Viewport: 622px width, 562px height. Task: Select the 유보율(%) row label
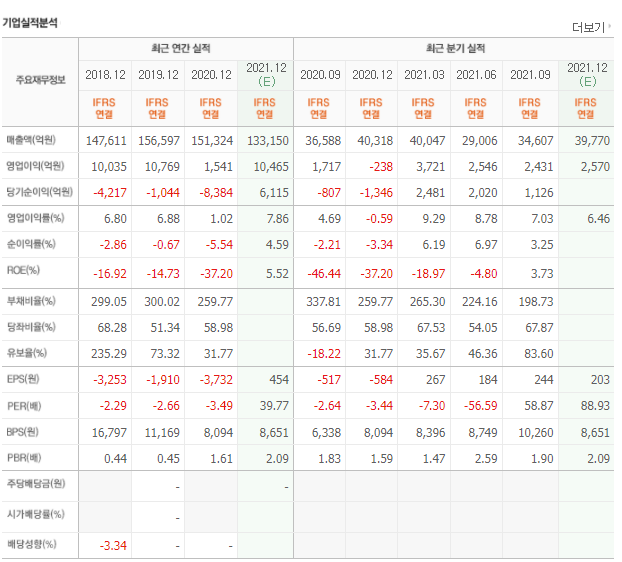(x=27, y=353)
